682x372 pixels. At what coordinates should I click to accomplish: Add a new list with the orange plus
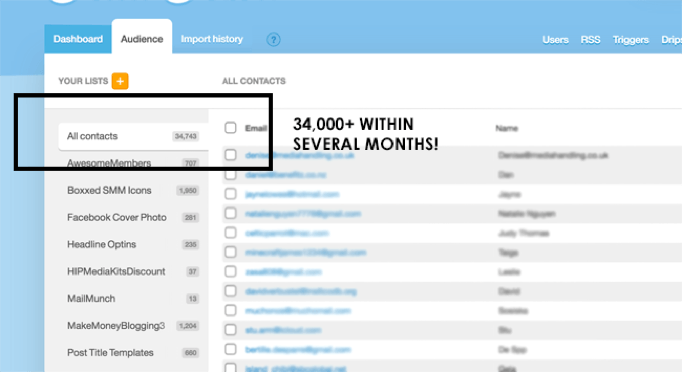click(120, 81)
